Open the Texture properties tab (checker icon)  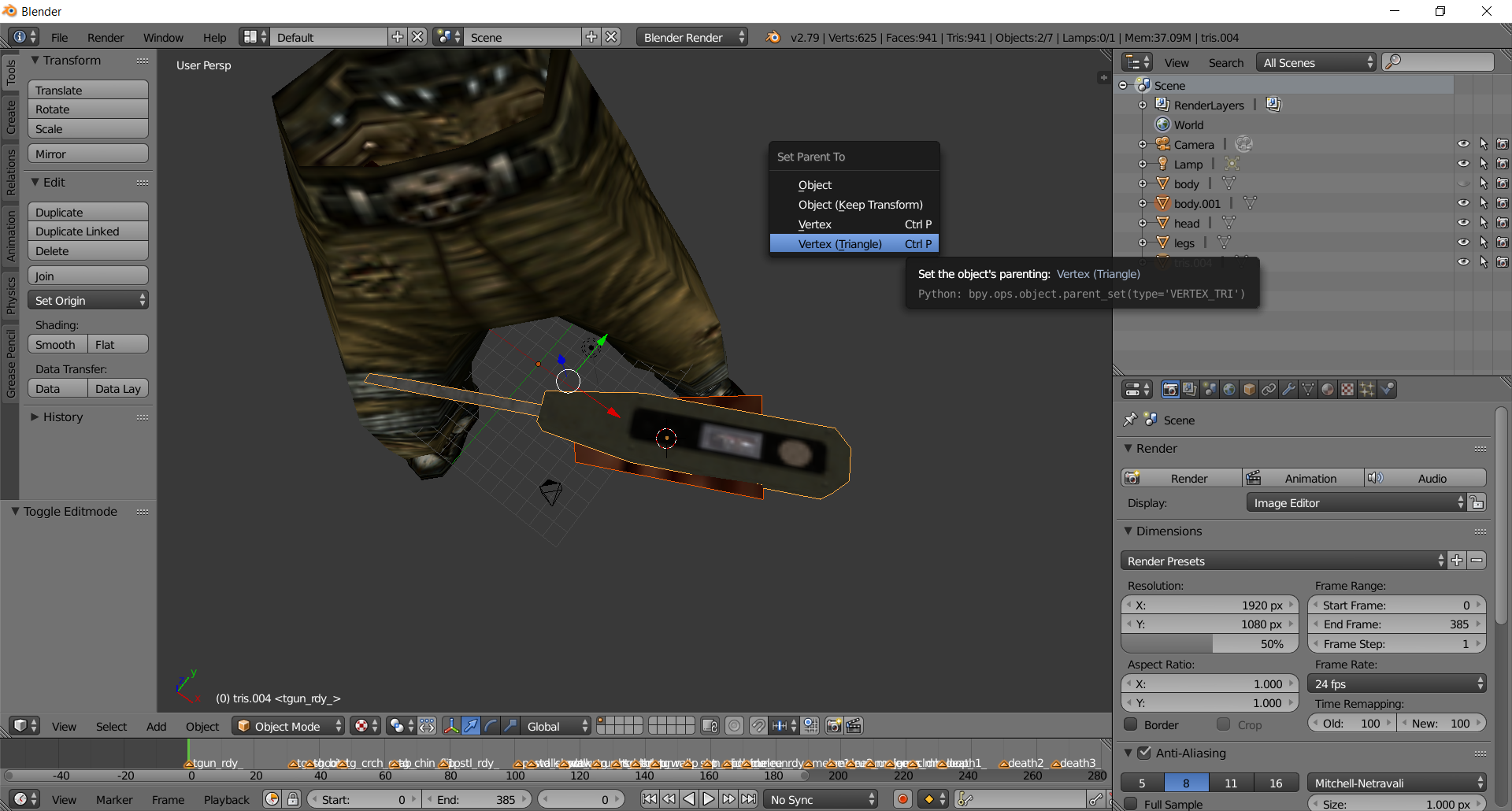tap(1347, 389)
